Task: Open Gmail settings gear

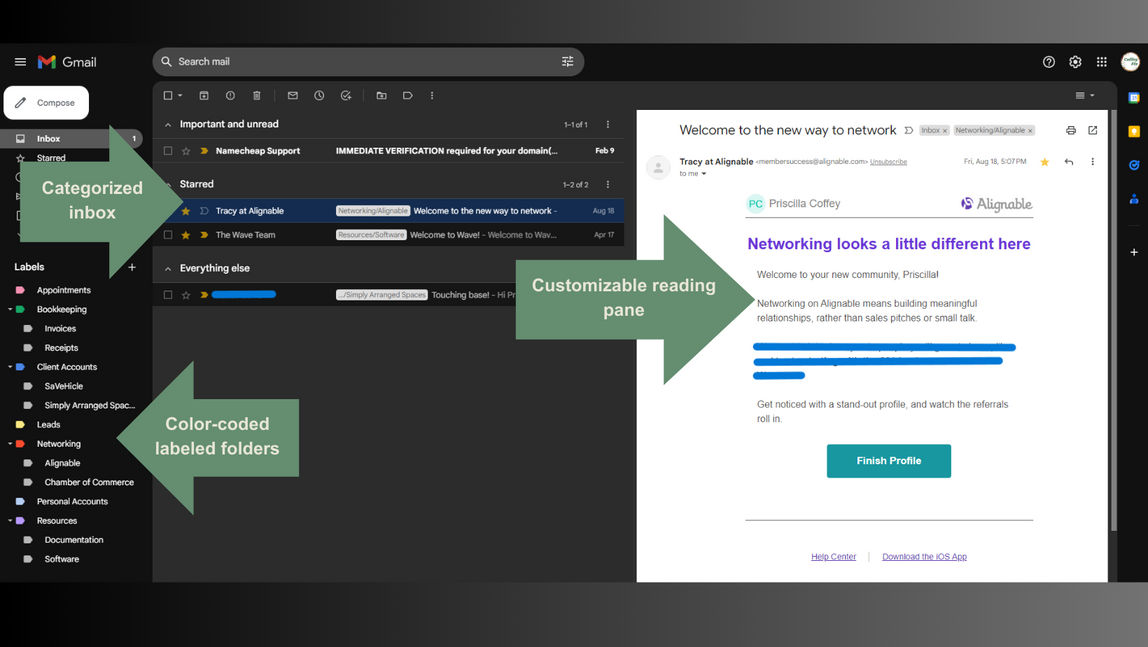Action: pyautogui.click(x=1075, y=62)
